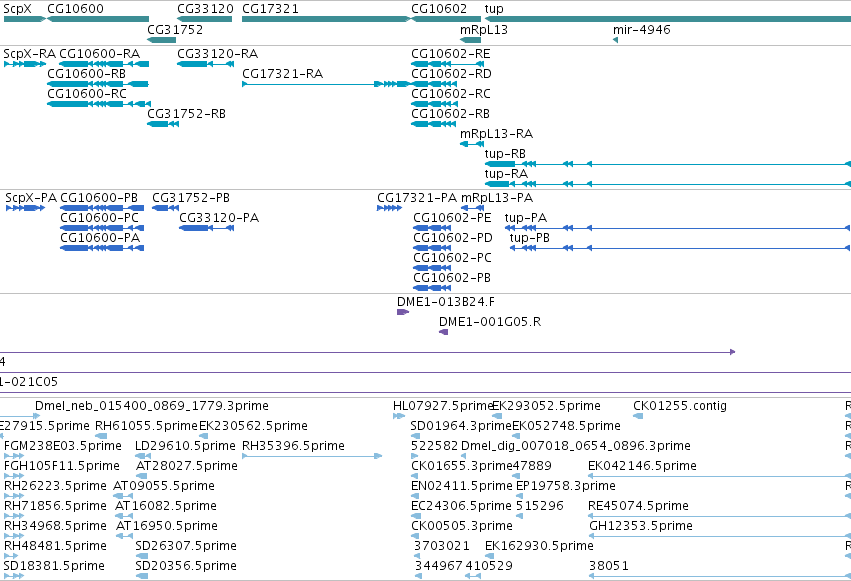Select CG10602-PB protein glyph
The image size is (851, 581).
coord(433,288)
